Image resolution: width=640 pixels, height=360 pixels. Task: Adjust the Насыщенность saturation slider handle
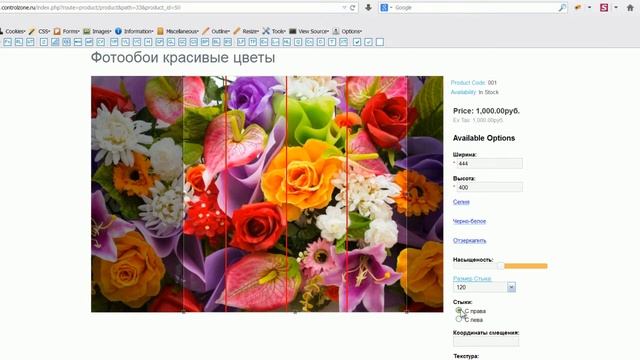(x=501, y=266)
